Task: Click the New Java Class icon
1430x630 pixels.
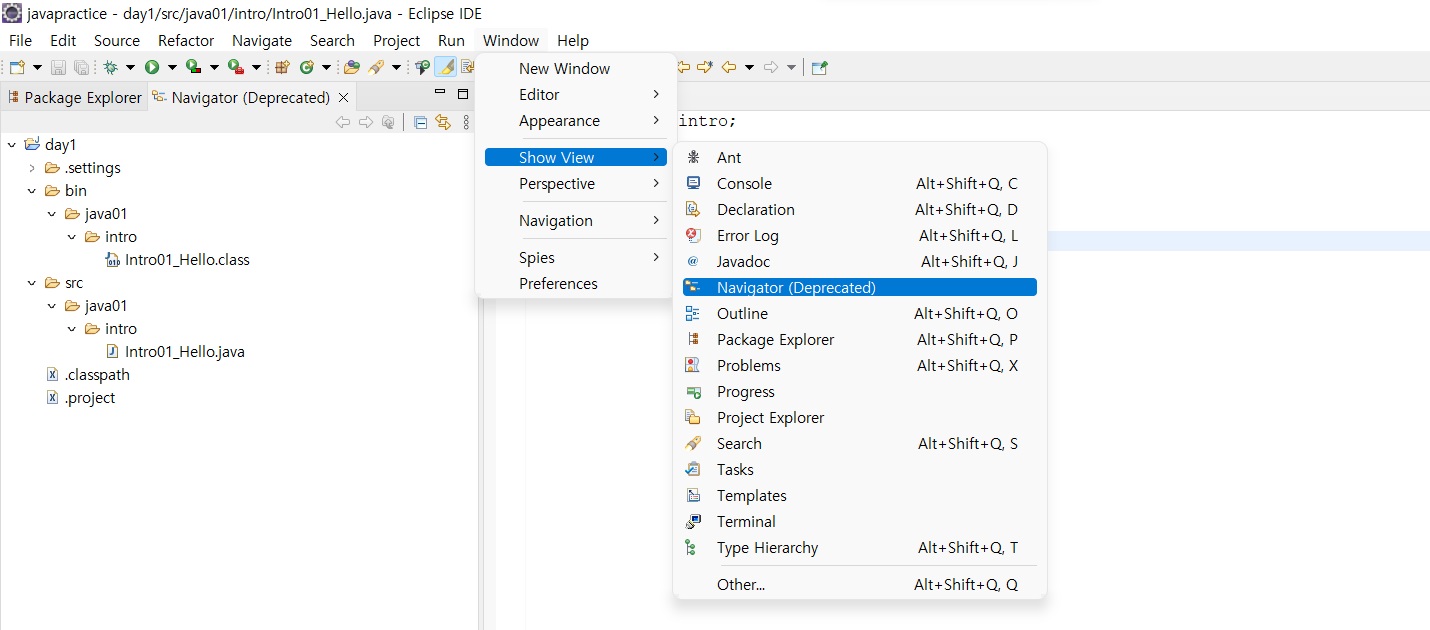Action: coord(307,67)
